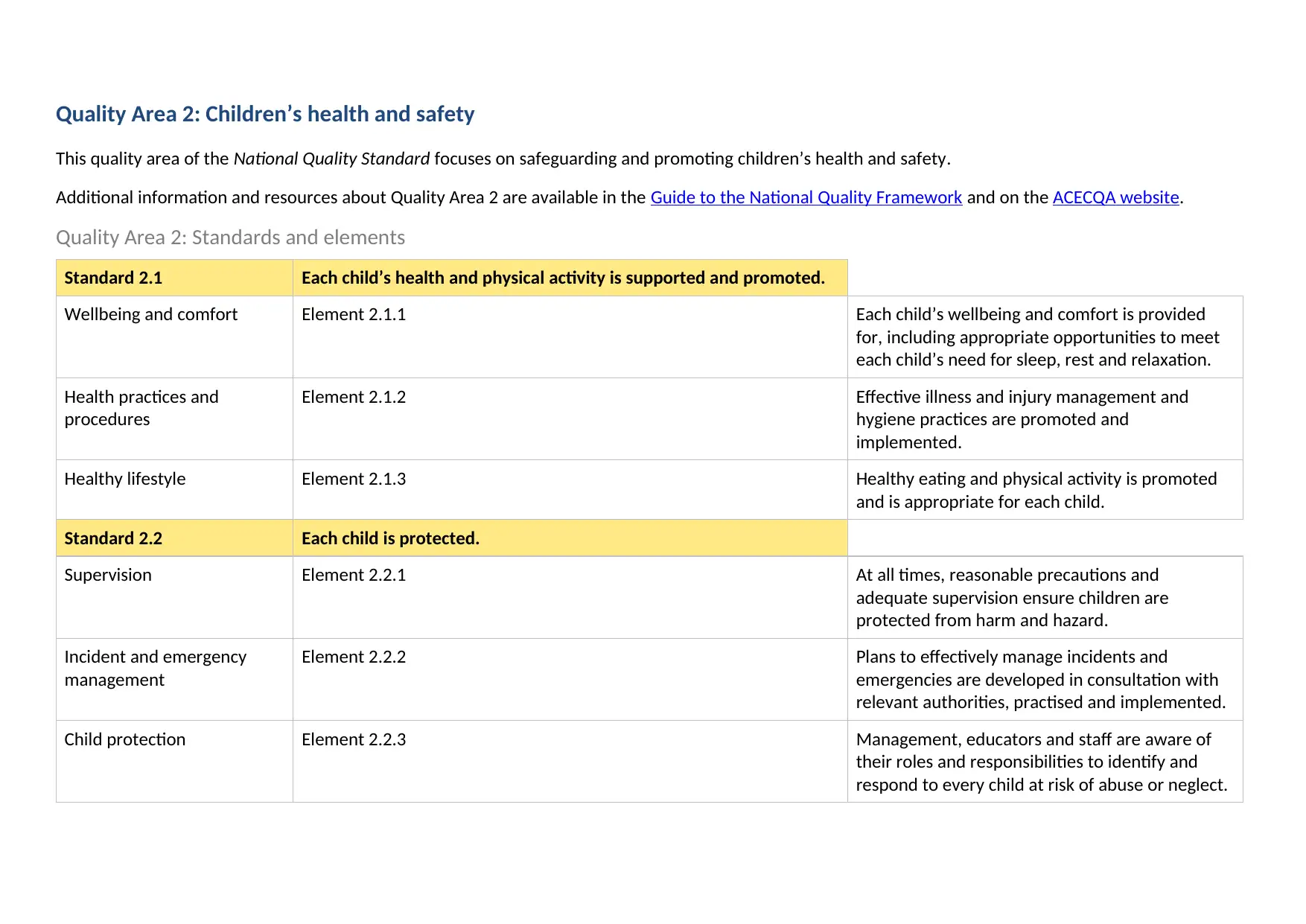Image resolution: width=1306 pixels, height=924 pixels.
Task: Click the Healthy lifestyle cell
Action: point(174,489)
